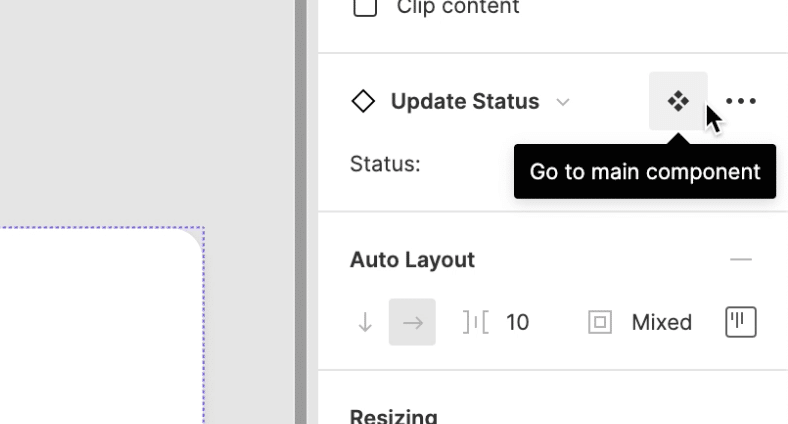788x424 pixels.
Task: Set auto layout direction to vertical
Action: click(365, 322)
